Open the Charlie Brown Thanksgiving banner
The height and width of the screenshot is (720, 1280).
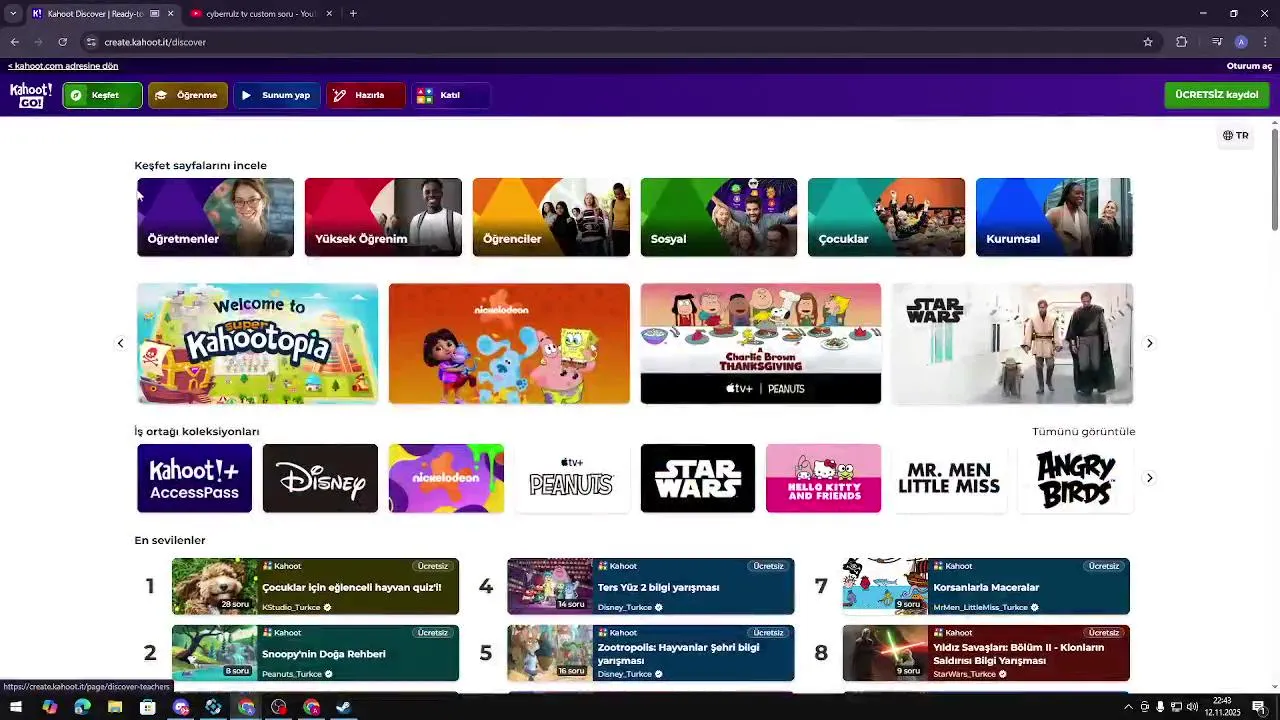pyautogui.click(x=761, y=343)
